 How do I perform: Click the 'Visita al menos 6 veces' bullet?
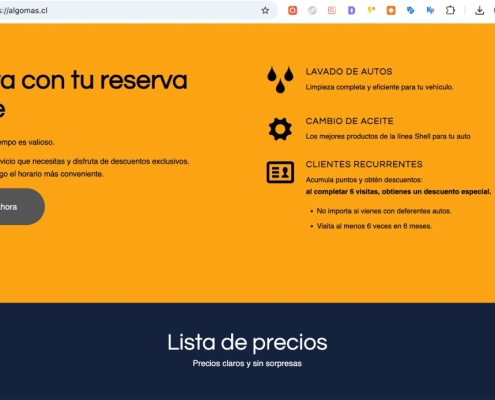pos(374,226)
